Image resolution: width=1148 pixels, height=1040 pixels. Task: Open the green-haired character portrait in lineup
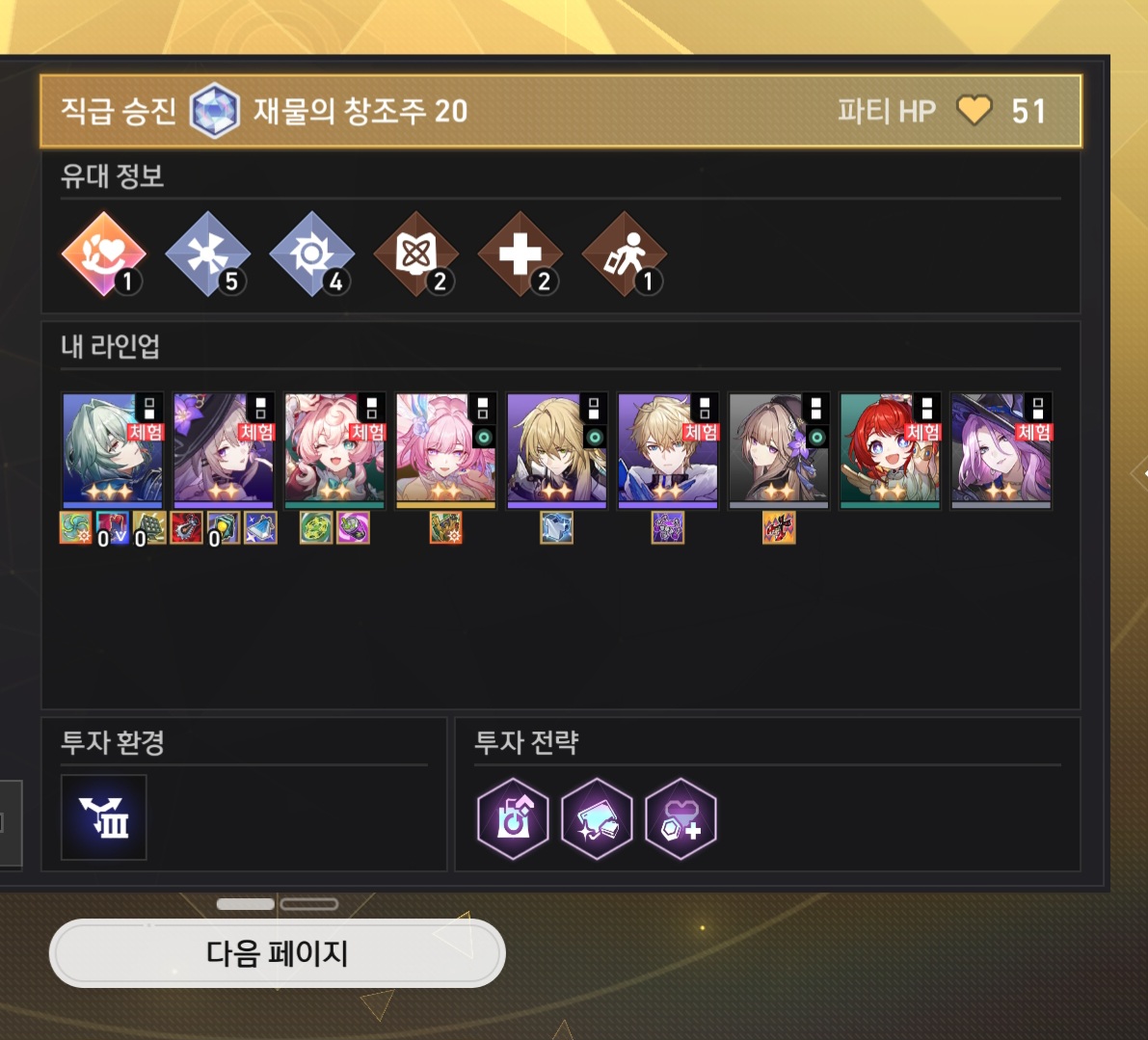113,450
